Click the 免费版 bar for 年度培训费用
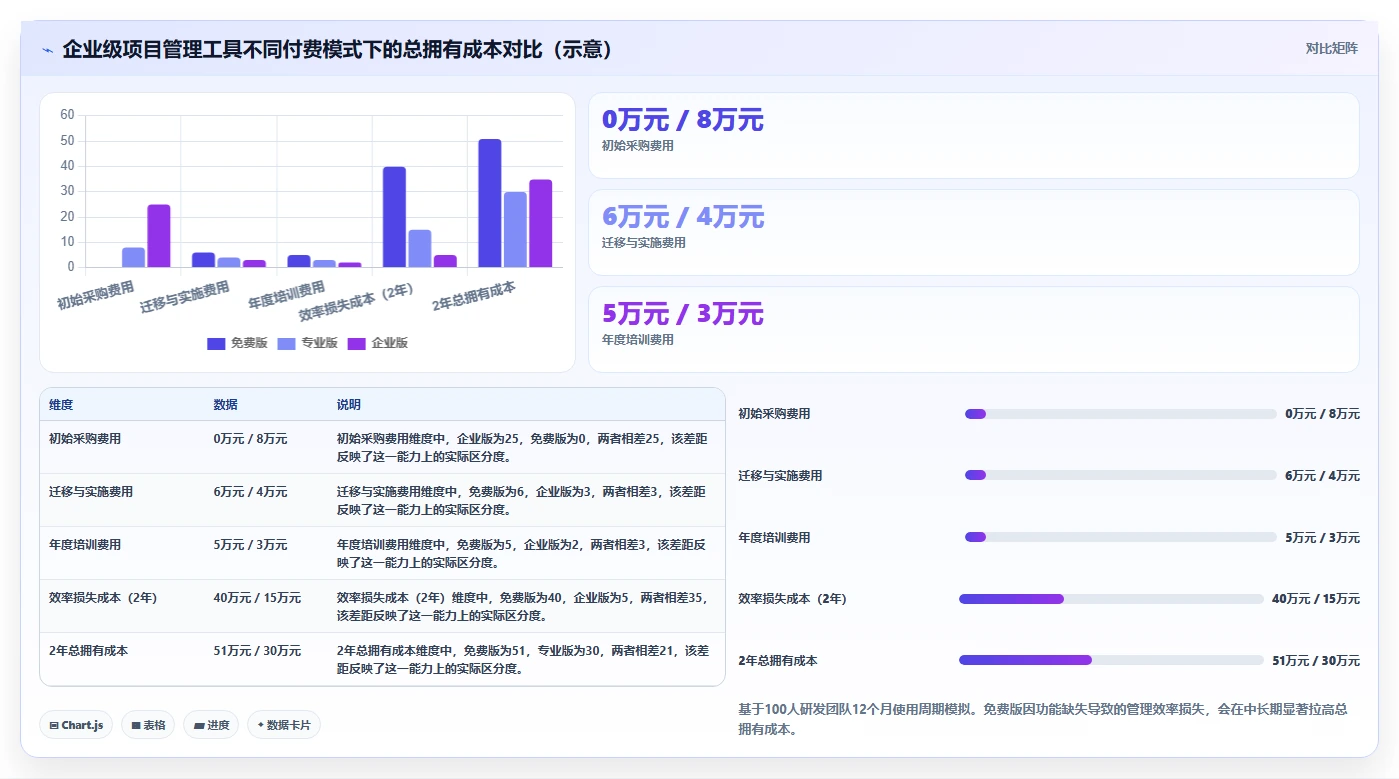The height and width of the screenshot is (779, 1399). click(x=299, y=261)
